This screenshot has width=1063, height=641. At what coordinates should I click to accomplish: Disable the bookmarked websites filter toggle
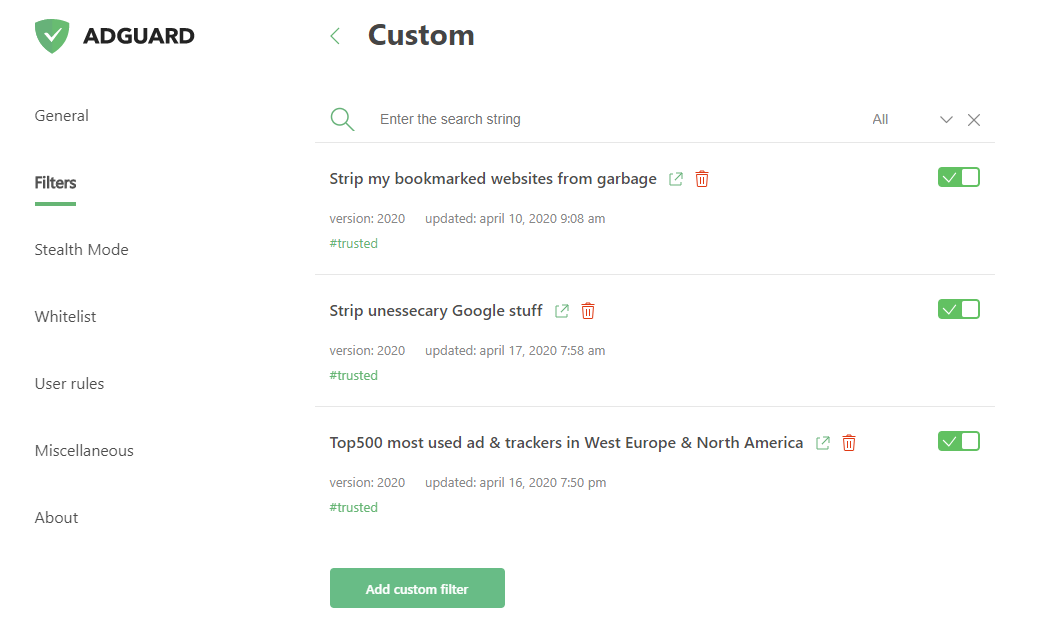pos(958,177)
